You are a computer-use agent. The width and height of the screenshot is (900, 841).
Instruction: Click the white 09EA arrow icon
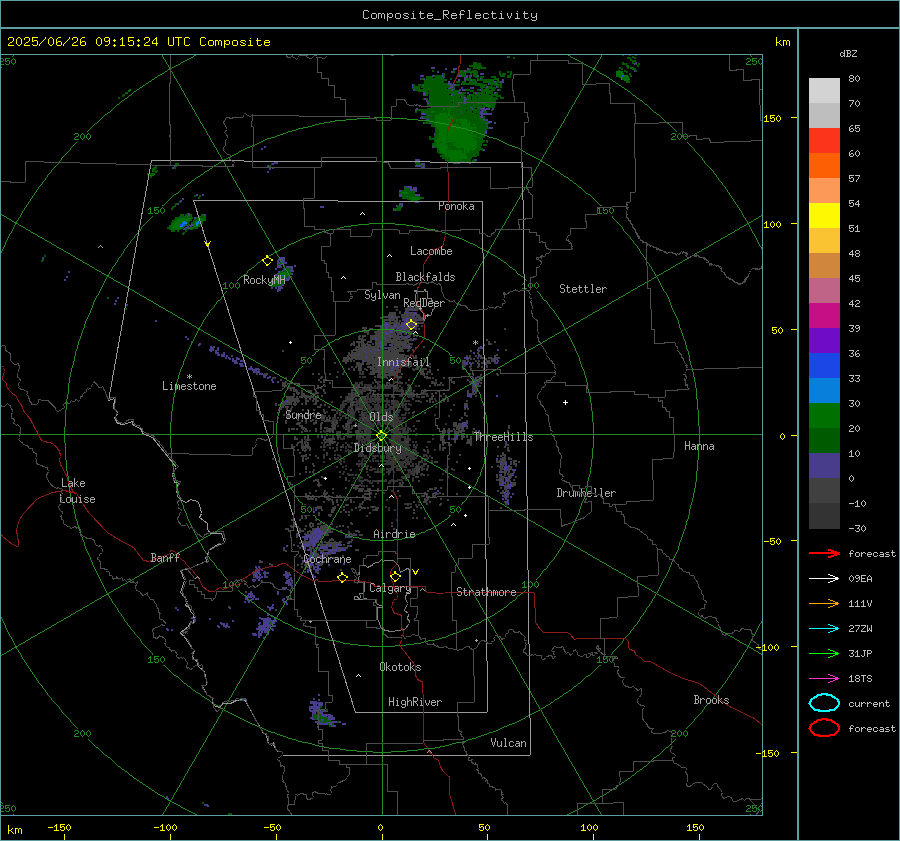[824, 578]
